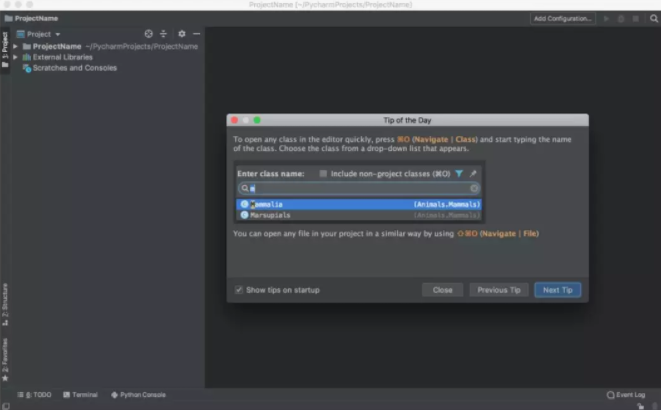Clear the class name search field

click(x=474, y=188)
